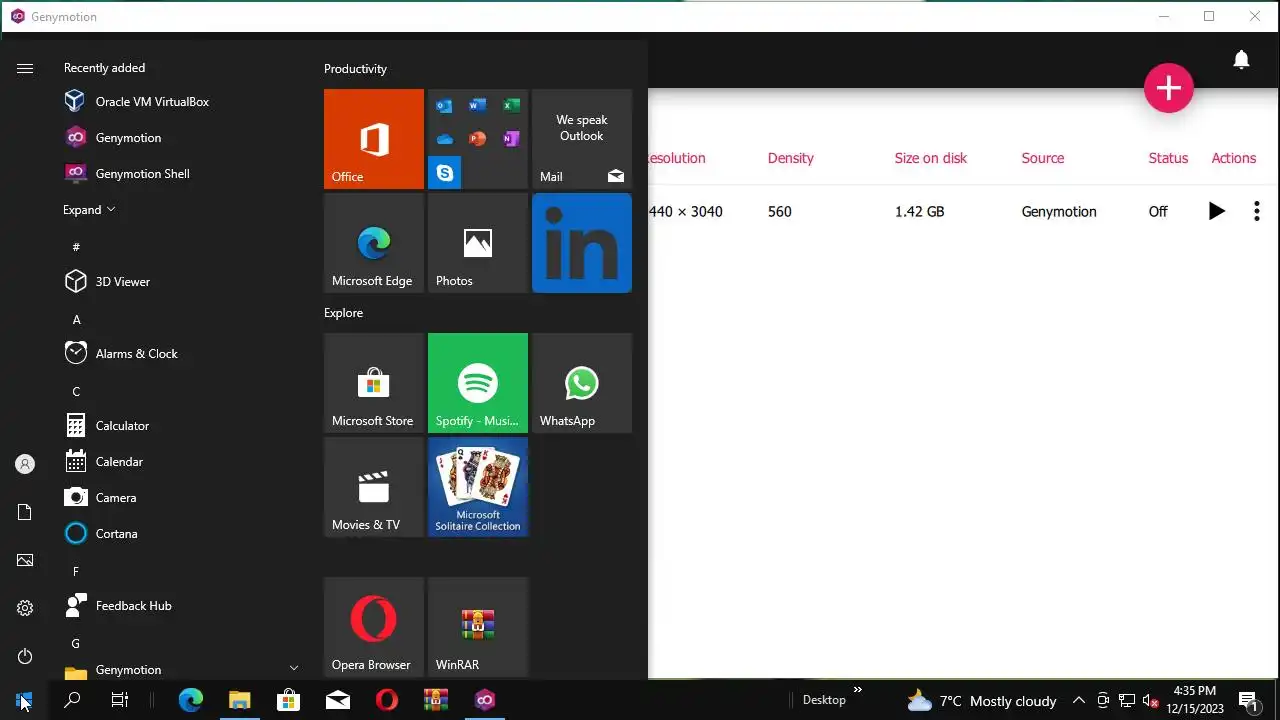Open File Explorer on the taskbar
This screenshot has height=720, width=1280.
coord(240,700)
